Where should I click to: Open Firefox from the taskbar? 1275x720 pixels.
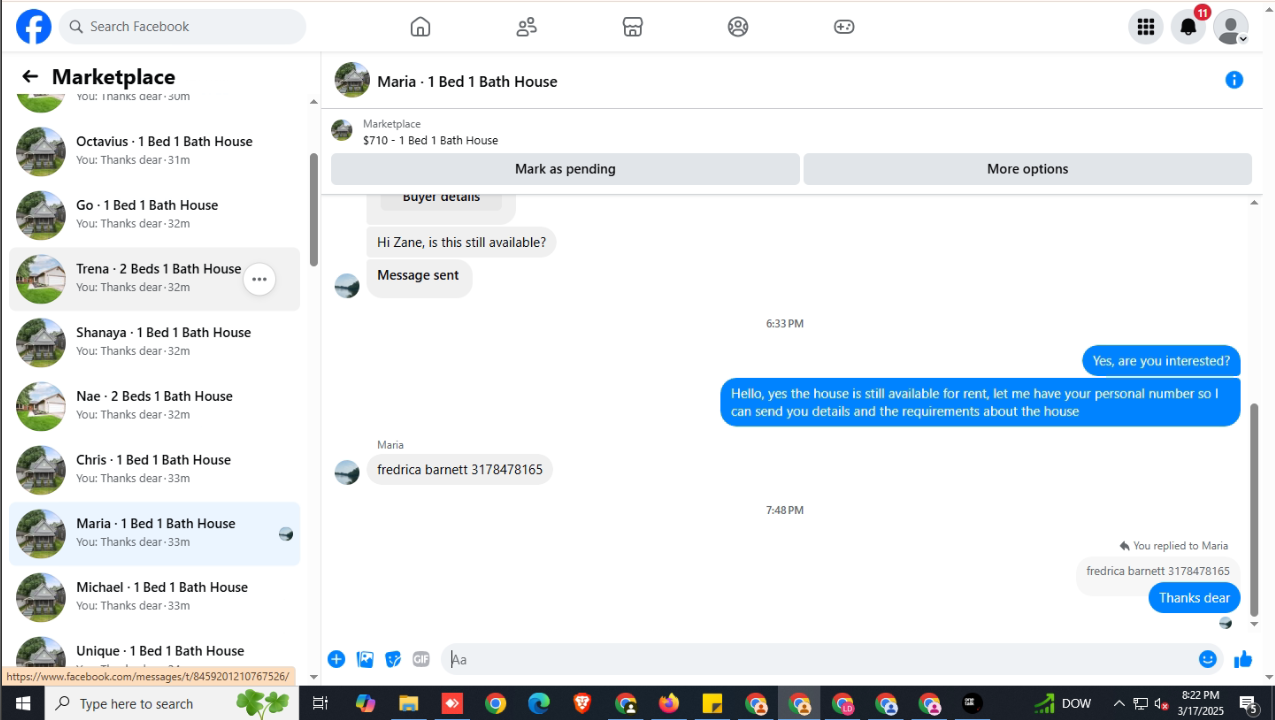coord(668,704)
